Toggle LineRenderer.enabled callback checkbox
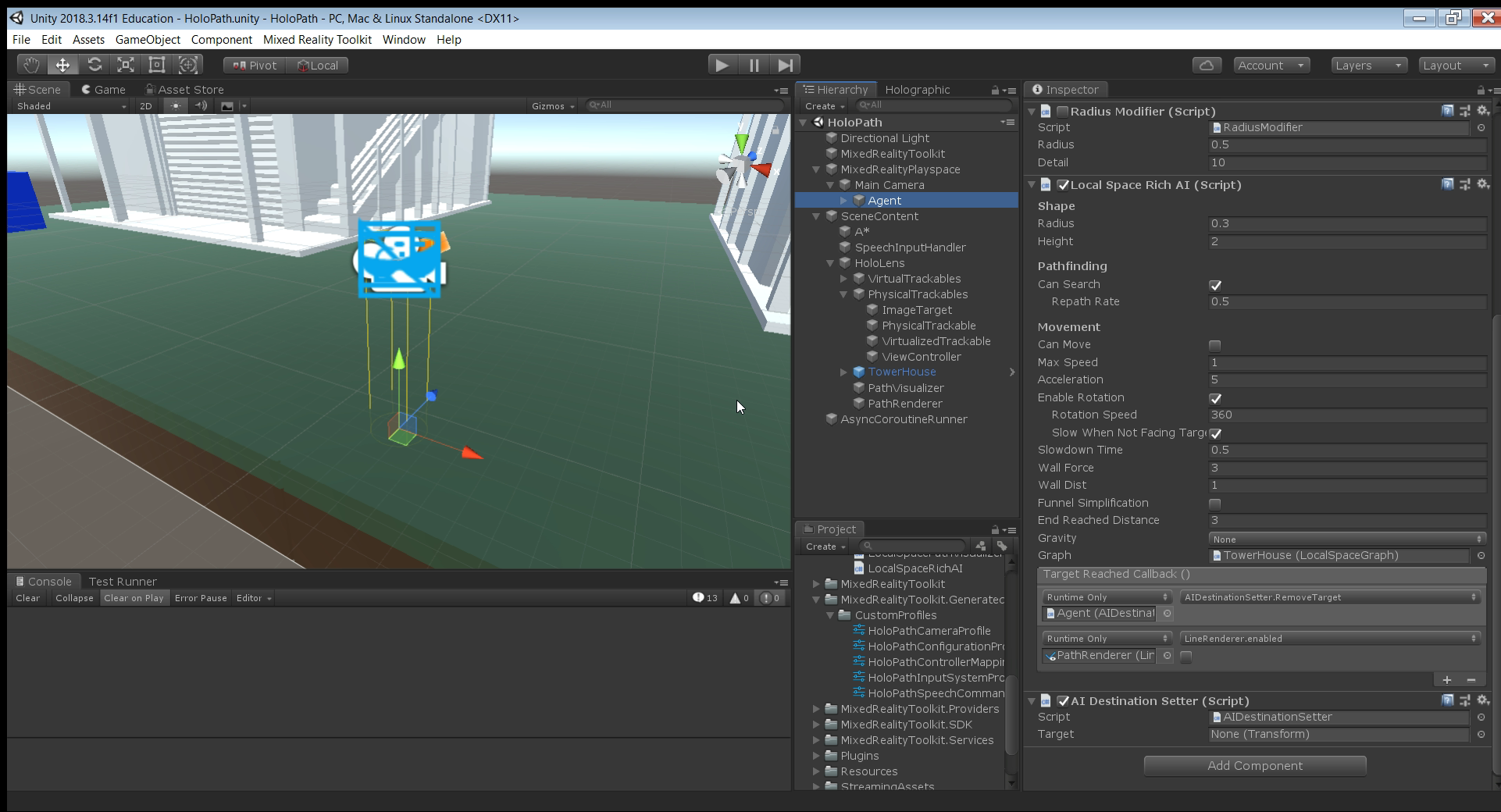1501x812 pixels. pos(1185,657)
